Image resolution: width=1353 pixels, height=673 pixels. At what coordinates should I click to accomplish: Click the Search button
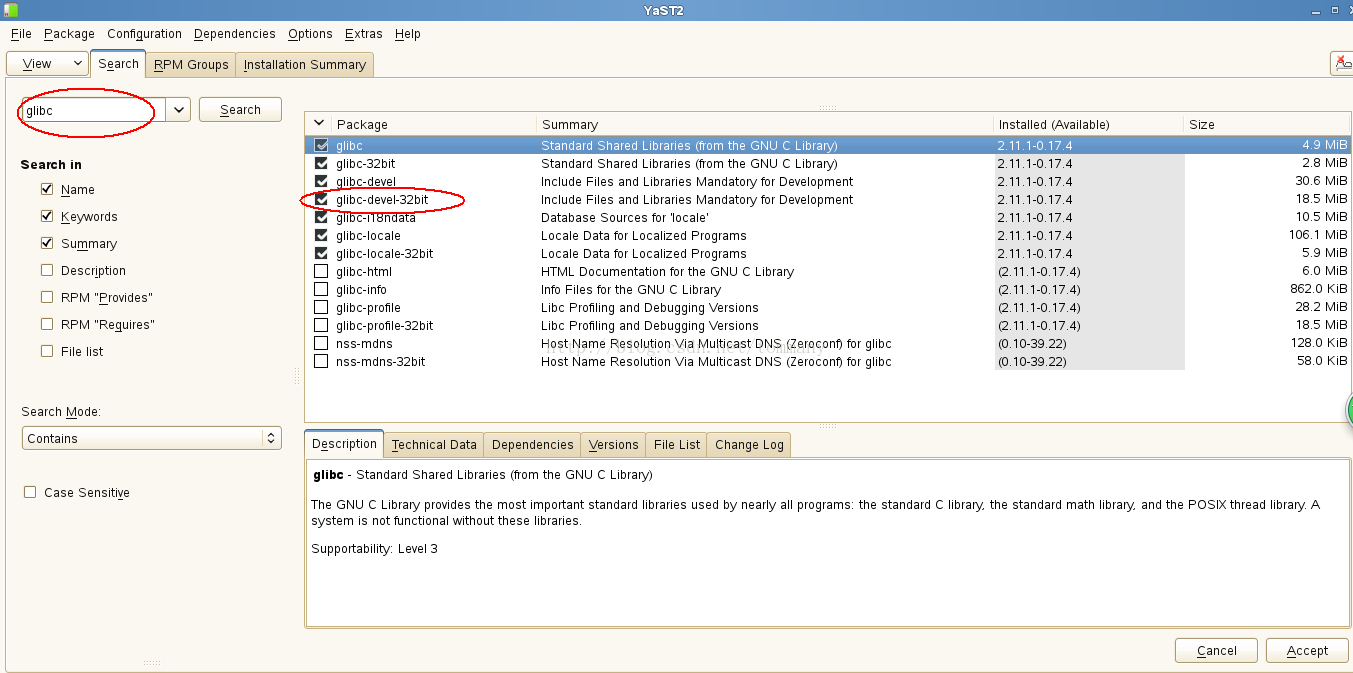240,110
